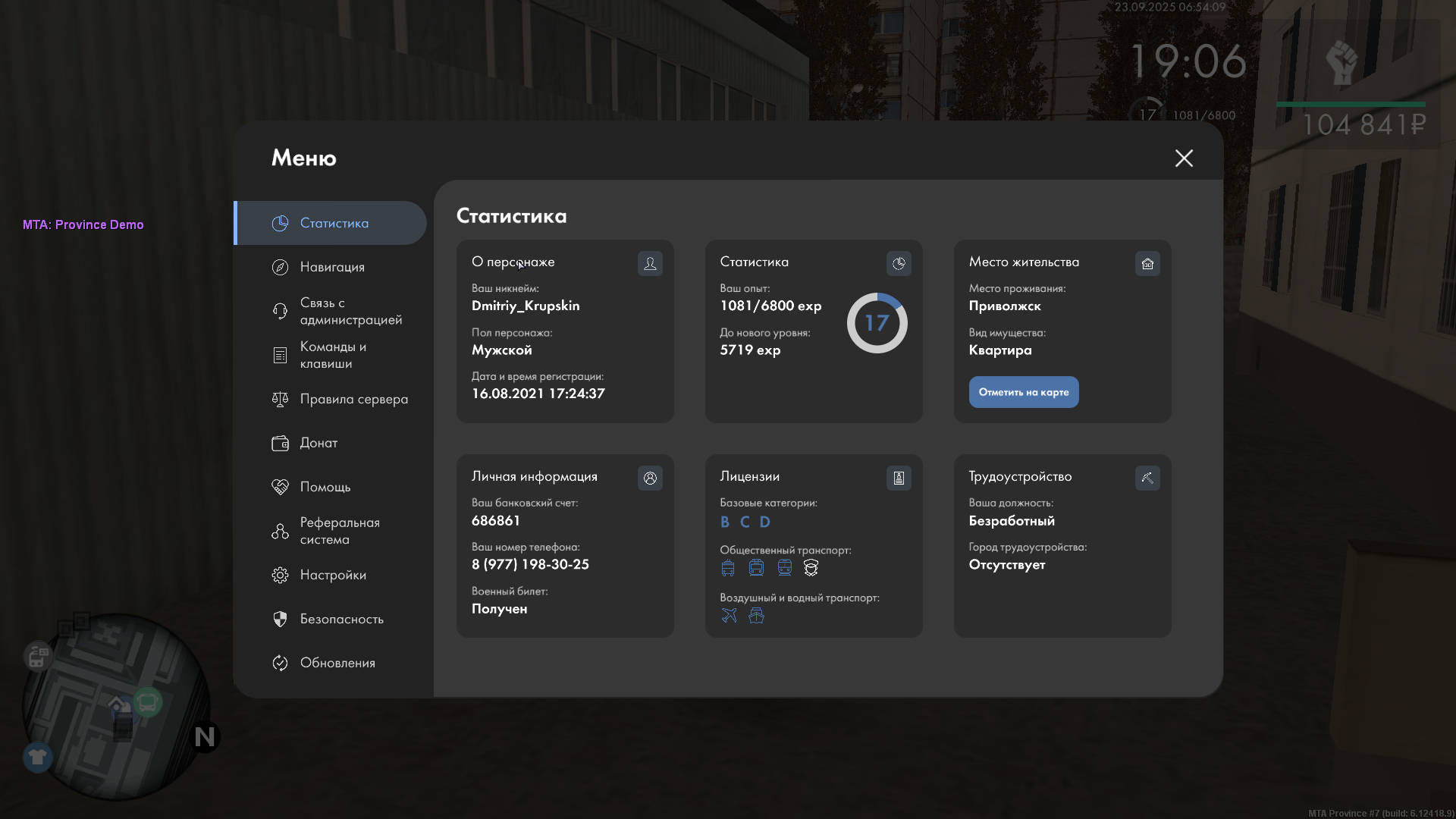Click the boat license icon
The height and width of the screenshot is (819, 1456).
(756, 615)
